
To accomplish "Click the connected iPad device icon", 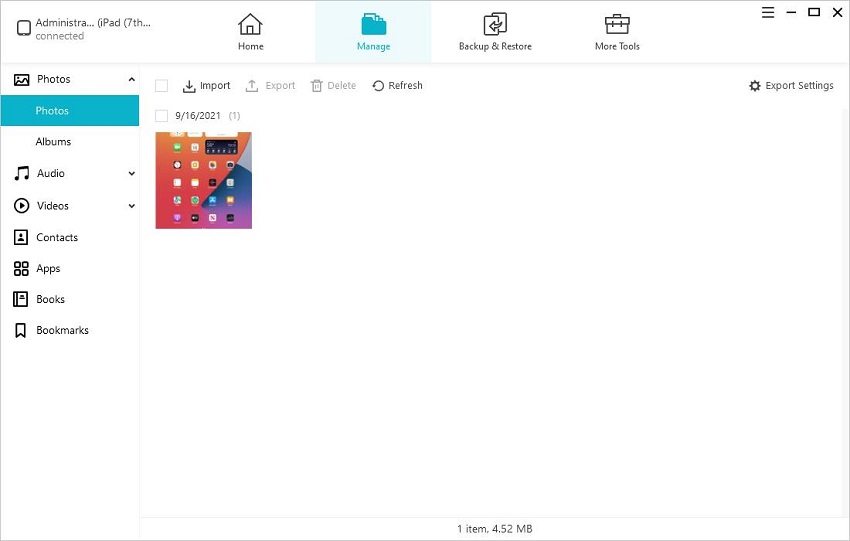I will (x=24, y=28).
